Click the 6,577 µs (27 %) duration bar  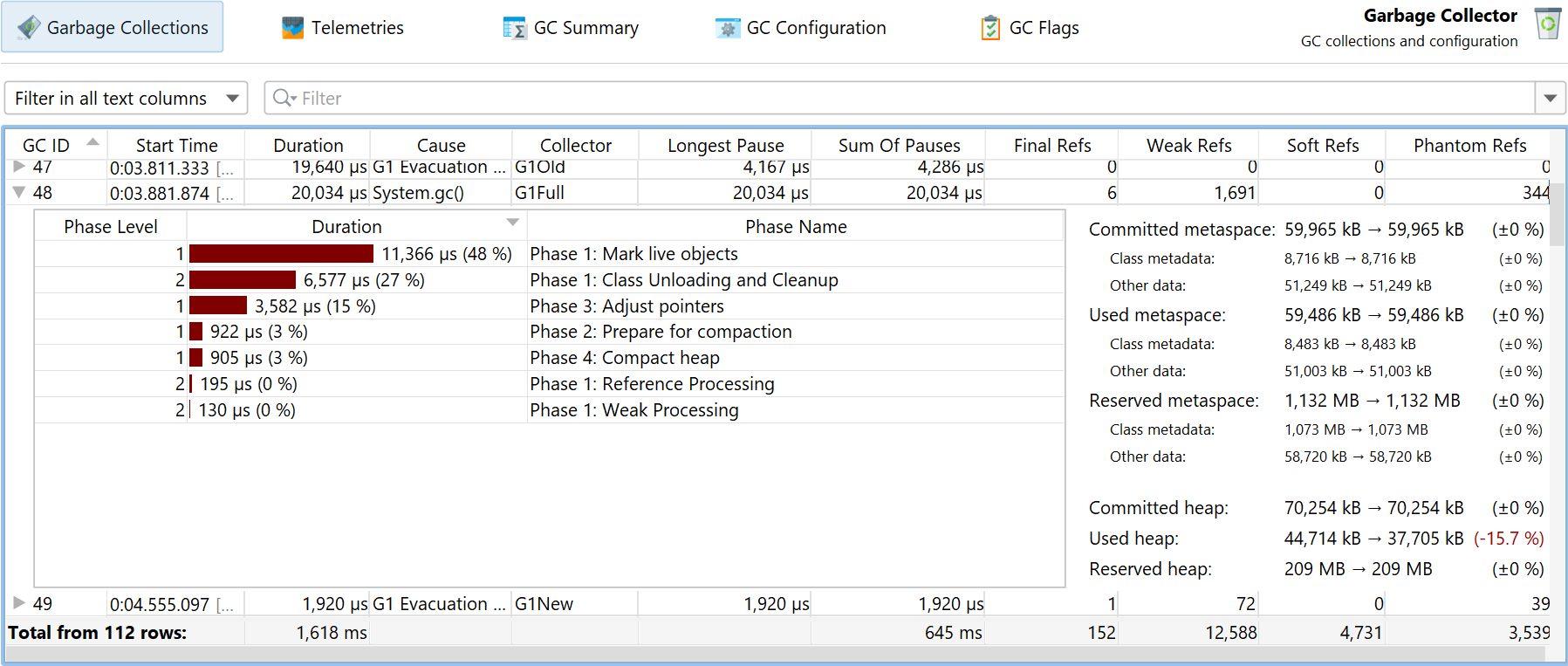point(243,280)
